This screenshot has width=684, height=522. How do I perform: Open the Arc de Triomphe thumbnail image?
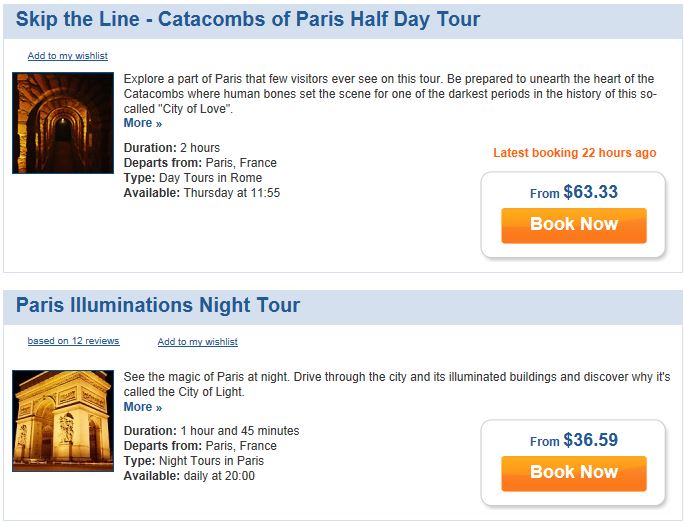(63, 421)
